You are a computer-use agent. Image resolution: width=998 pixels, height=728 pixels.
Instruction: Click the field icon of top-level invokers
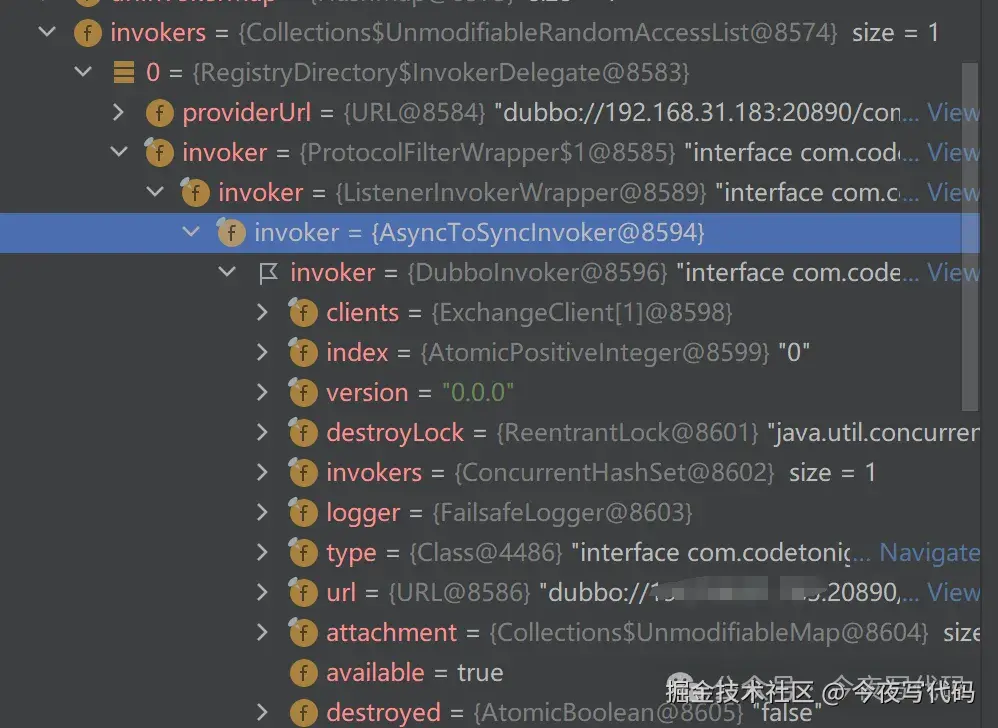click(x=88, y=32)
